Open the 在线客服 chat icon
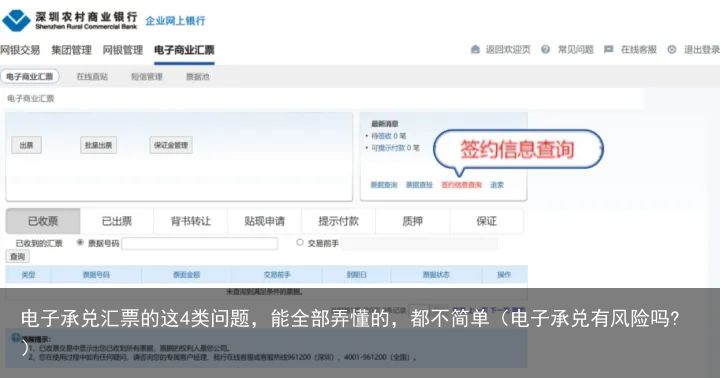The height and width of the screenshot is (378, 720). 608,49
